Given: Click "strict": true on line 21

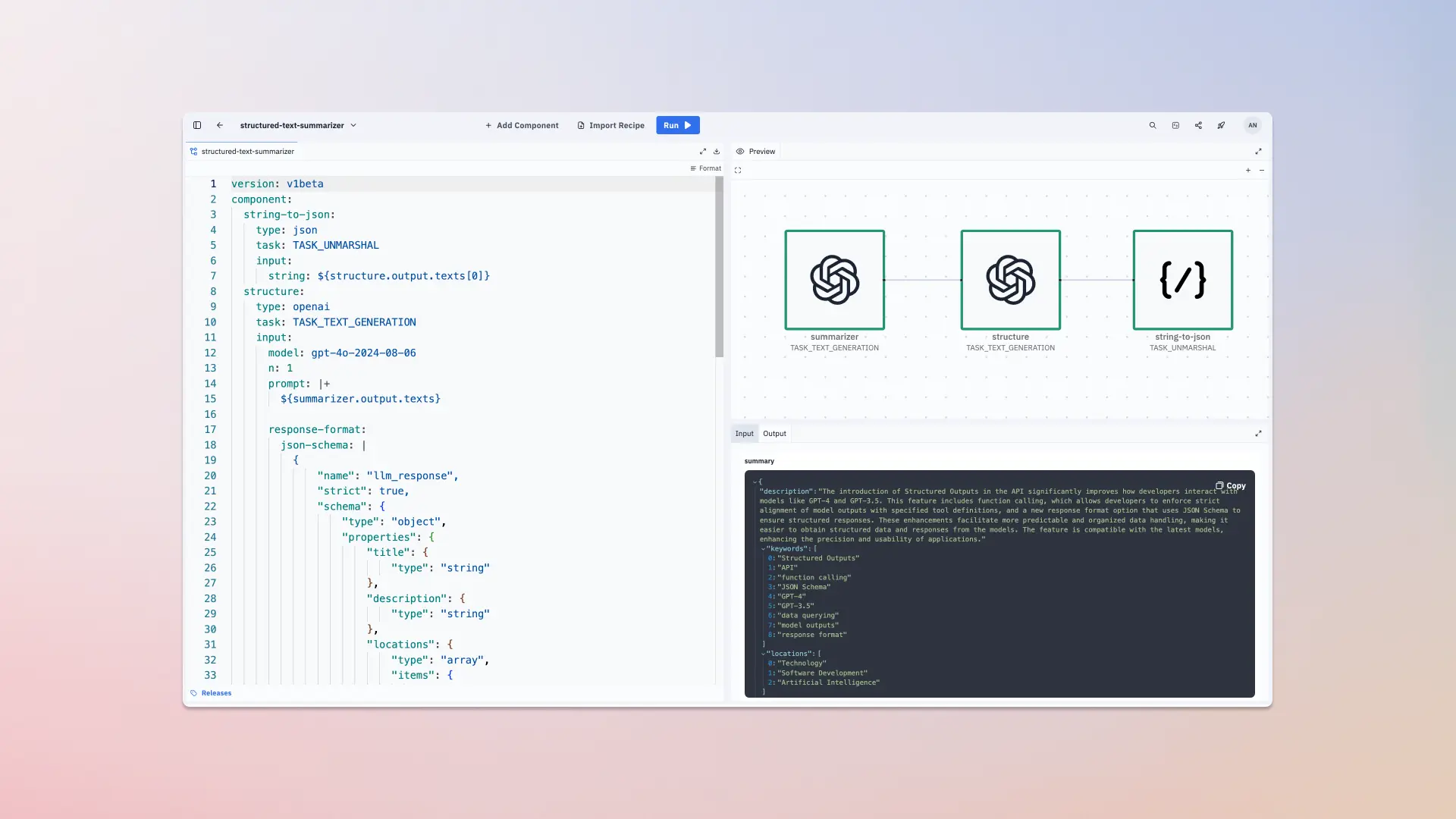Looking at the screenshot, I should click(363, 491).
